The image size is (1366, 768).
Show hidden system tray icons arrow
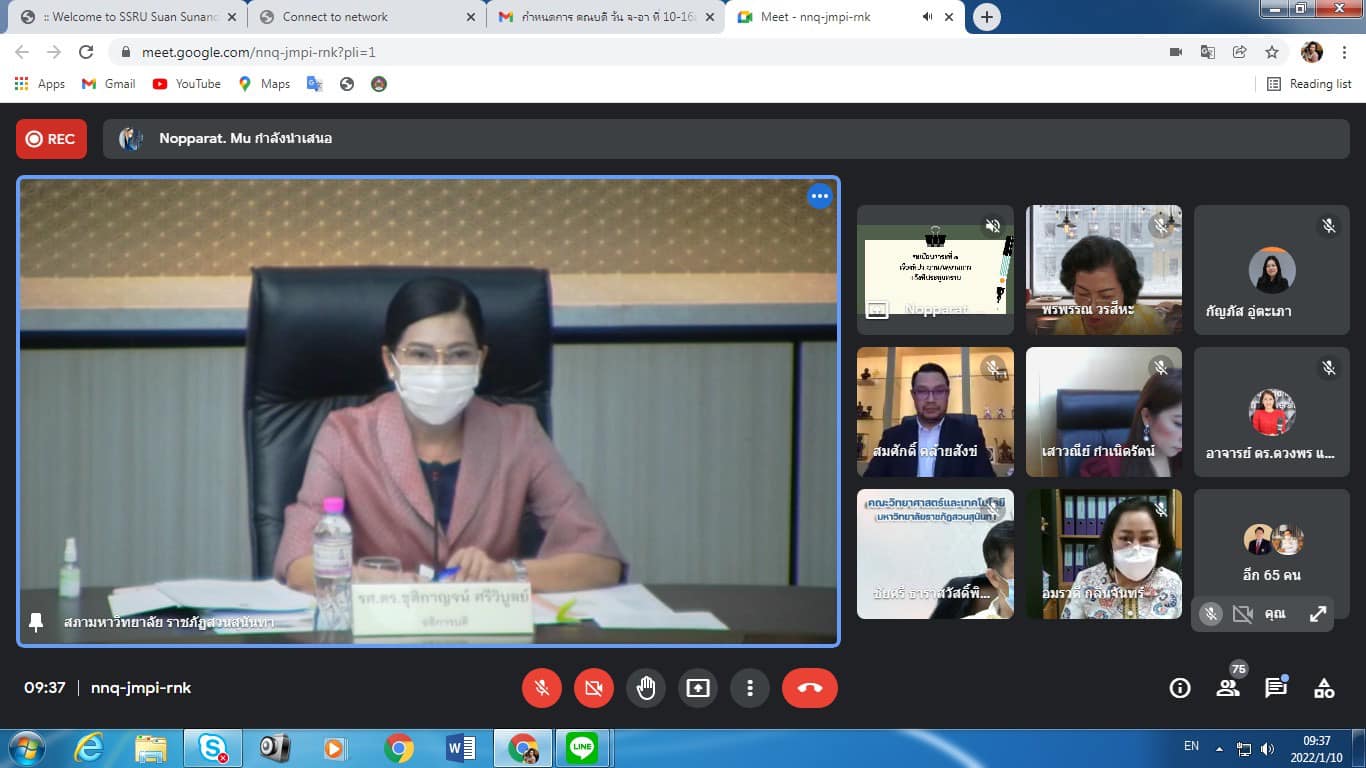point(1219,748)
